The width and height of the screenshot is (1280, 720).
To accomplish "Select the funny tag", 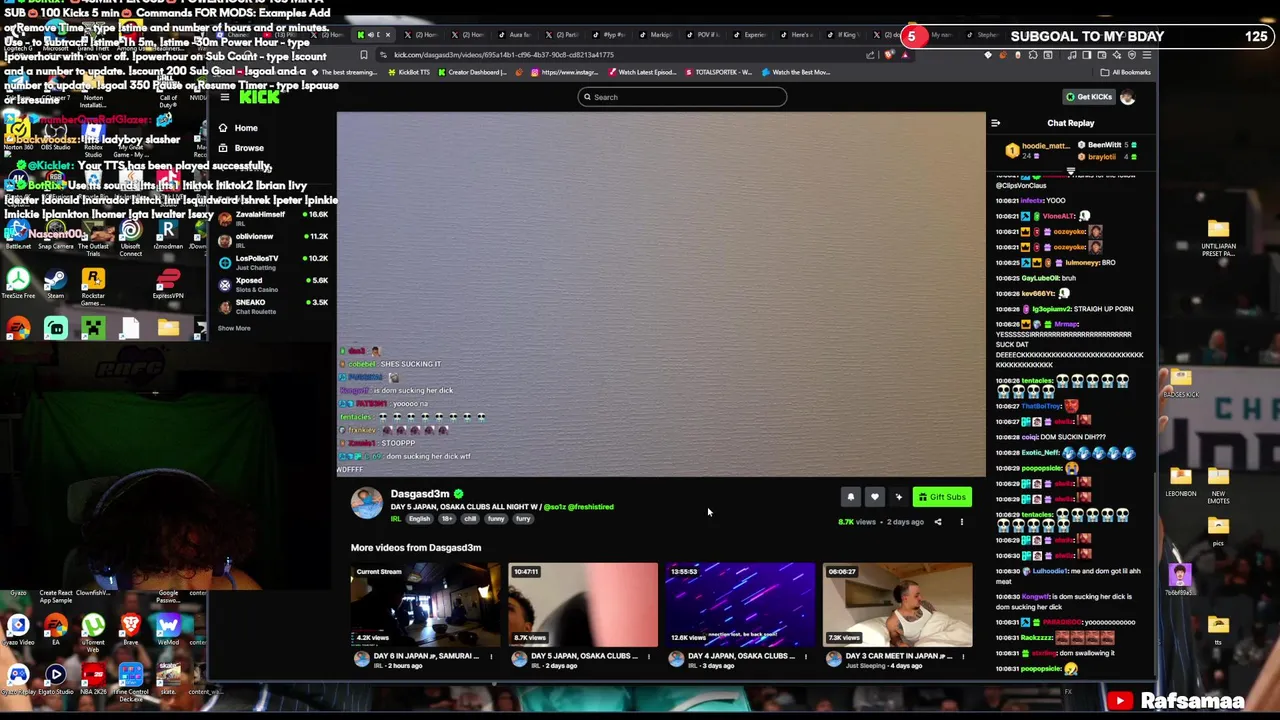I will pos(496,519).
